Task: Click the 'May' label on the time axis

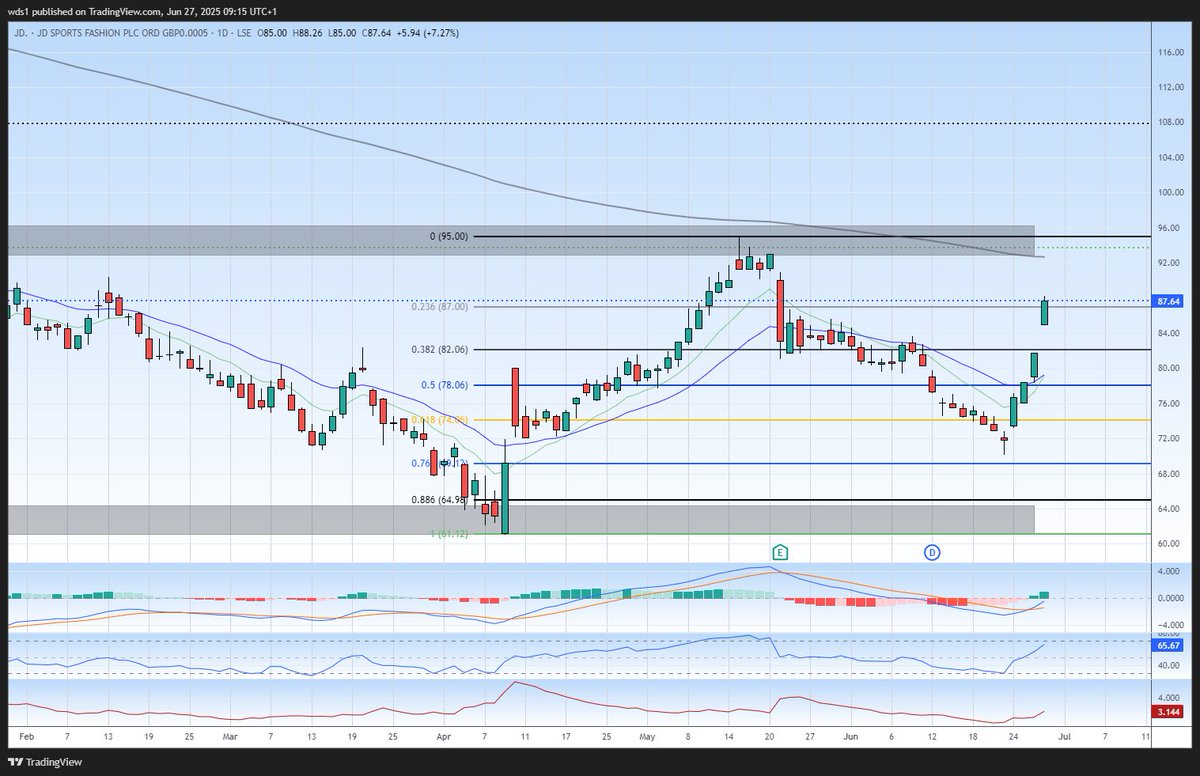Action: point(647,735)
